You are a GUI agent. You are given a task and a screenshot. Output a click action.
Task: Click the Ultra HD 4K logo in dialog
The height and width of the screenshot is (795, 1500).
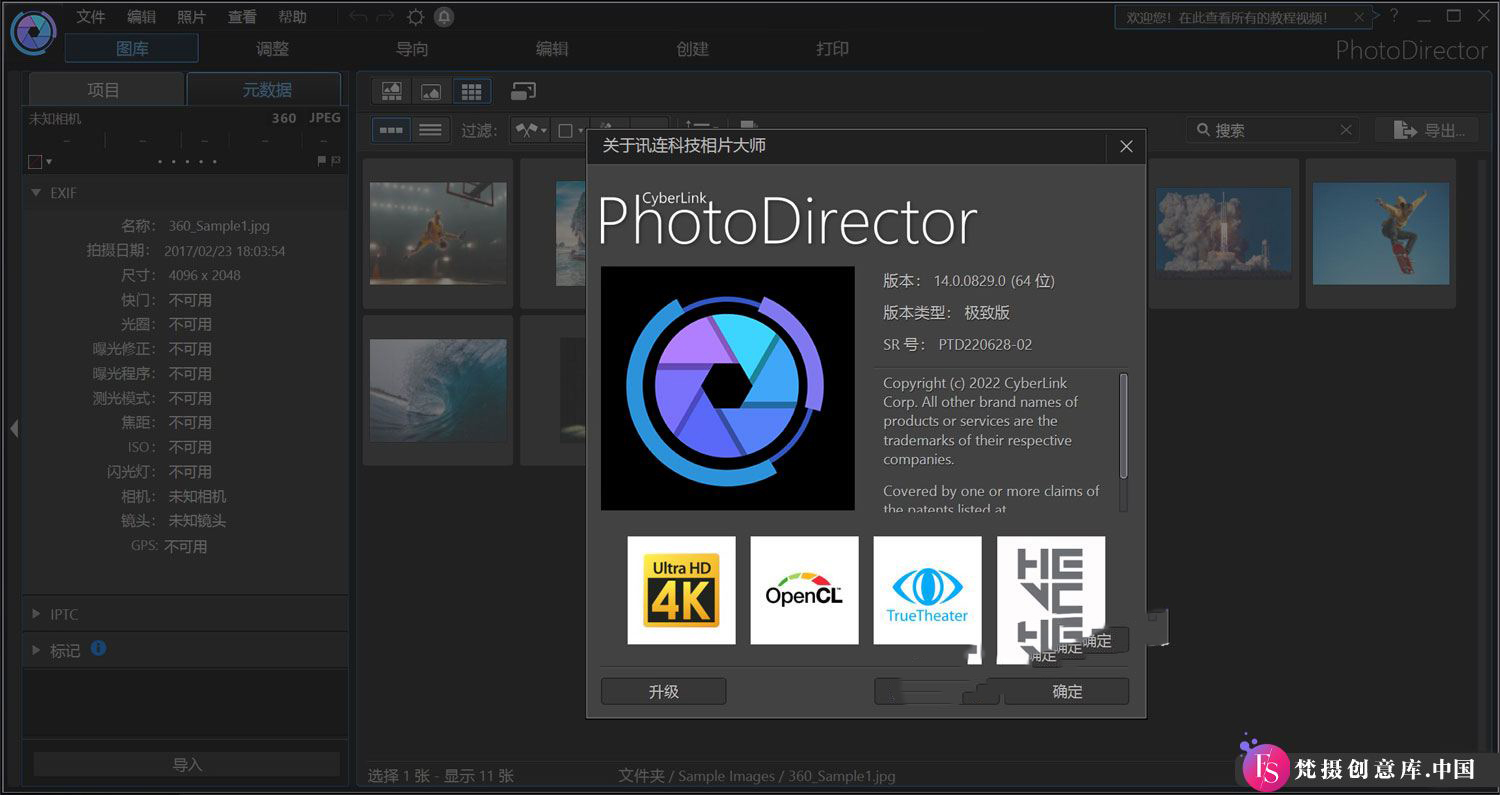(681, 590)
